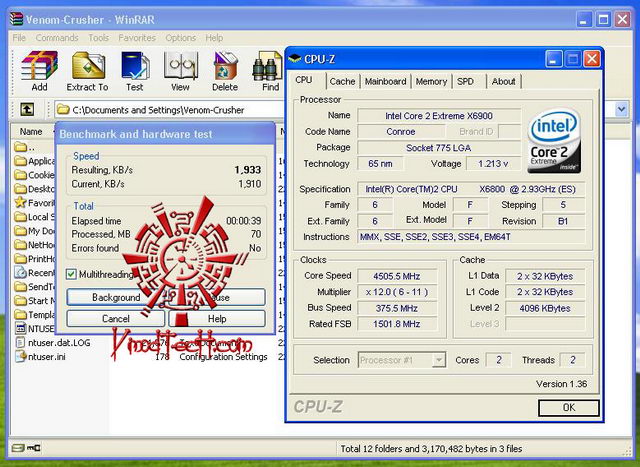This screenshot has width=640, height=467.
Task: Switch to the Mainboard tab
Action: [x=386, y=81]
